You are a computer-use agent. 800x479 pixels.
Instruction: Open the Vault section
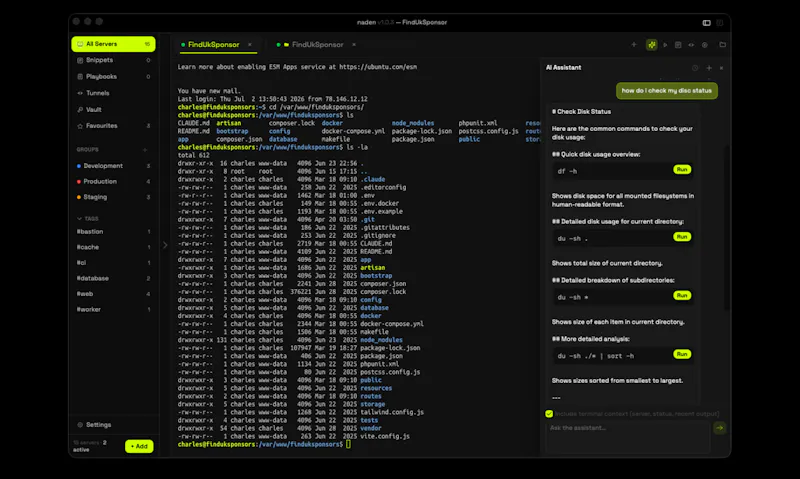pos(113,109)
